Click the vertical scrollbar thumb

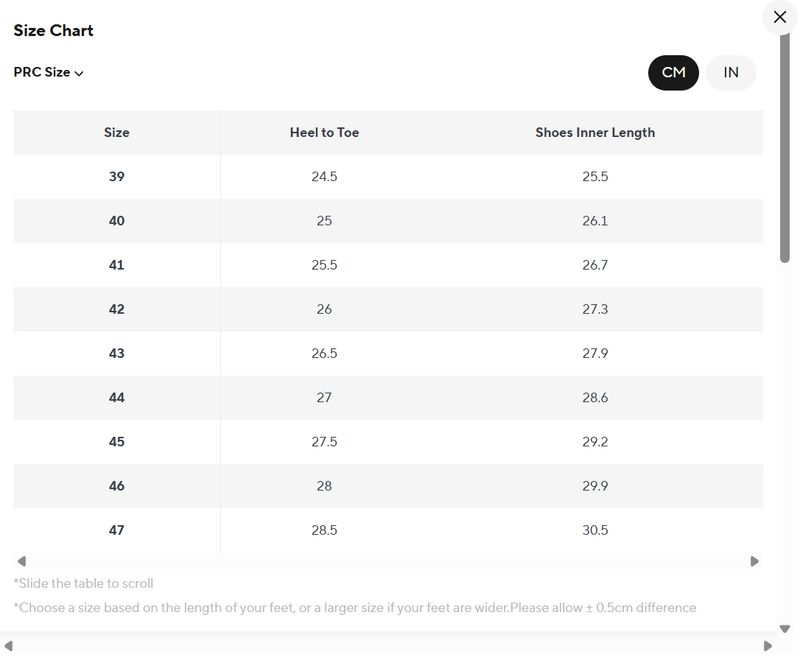click(785, 150)
